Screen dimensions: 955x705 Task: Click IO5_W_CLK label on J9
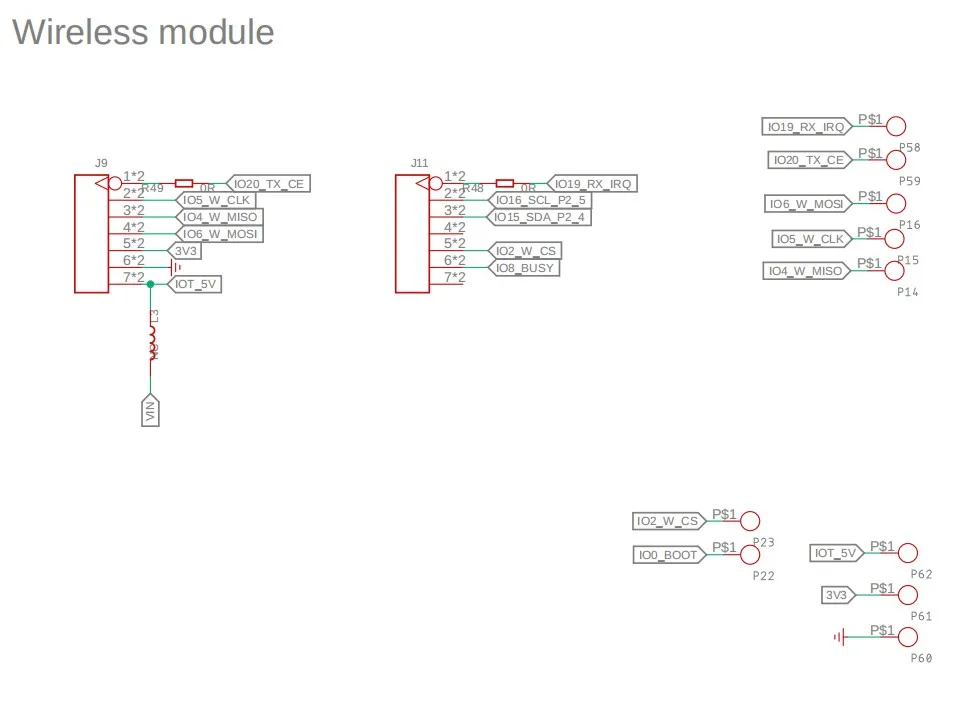click(x=216, y=200)
